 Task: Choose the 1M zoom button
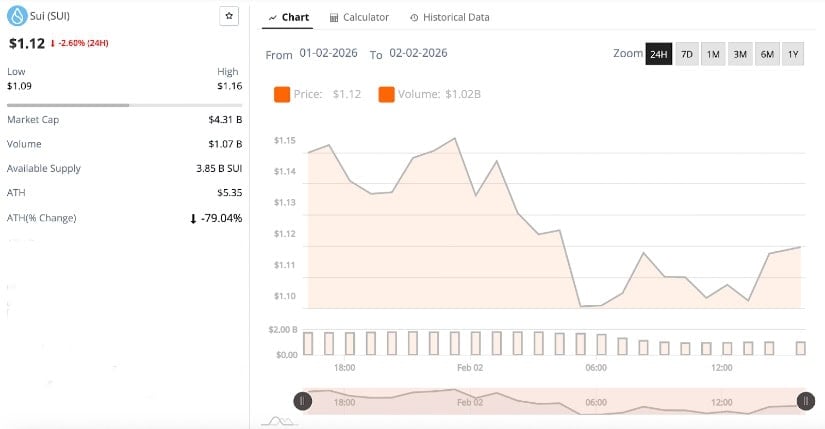[713, 54]
